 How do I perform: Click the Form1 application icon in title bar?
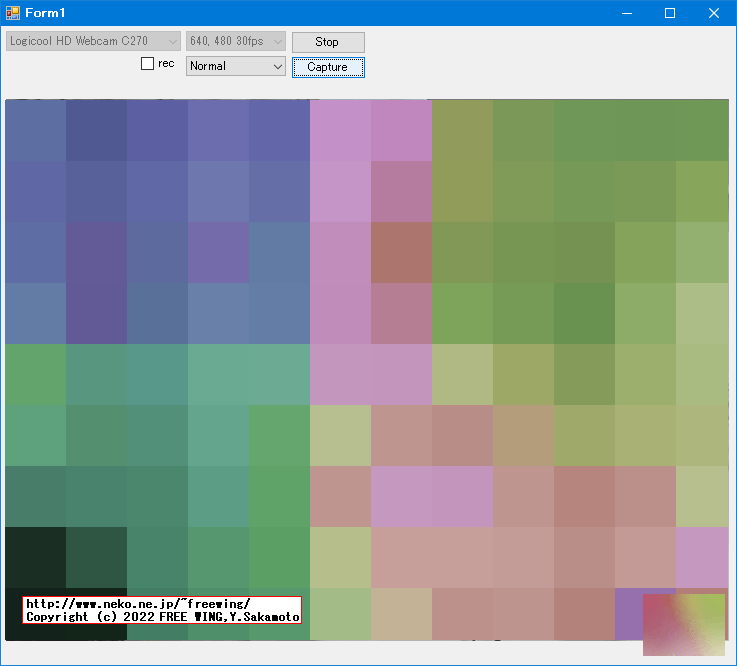click(x=13, y=13)
